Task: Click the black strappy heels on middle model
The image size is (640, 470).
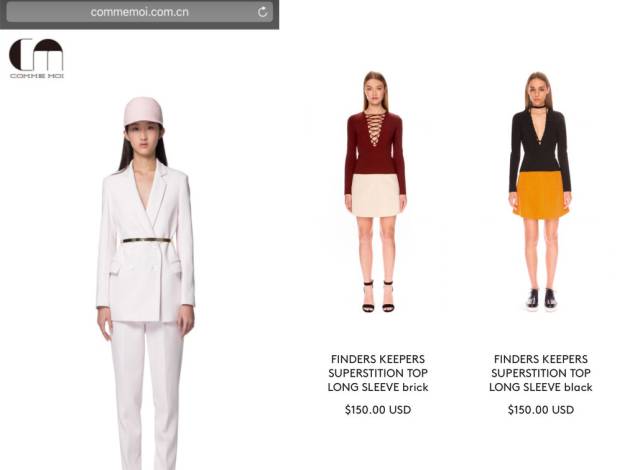Action: 378,297
